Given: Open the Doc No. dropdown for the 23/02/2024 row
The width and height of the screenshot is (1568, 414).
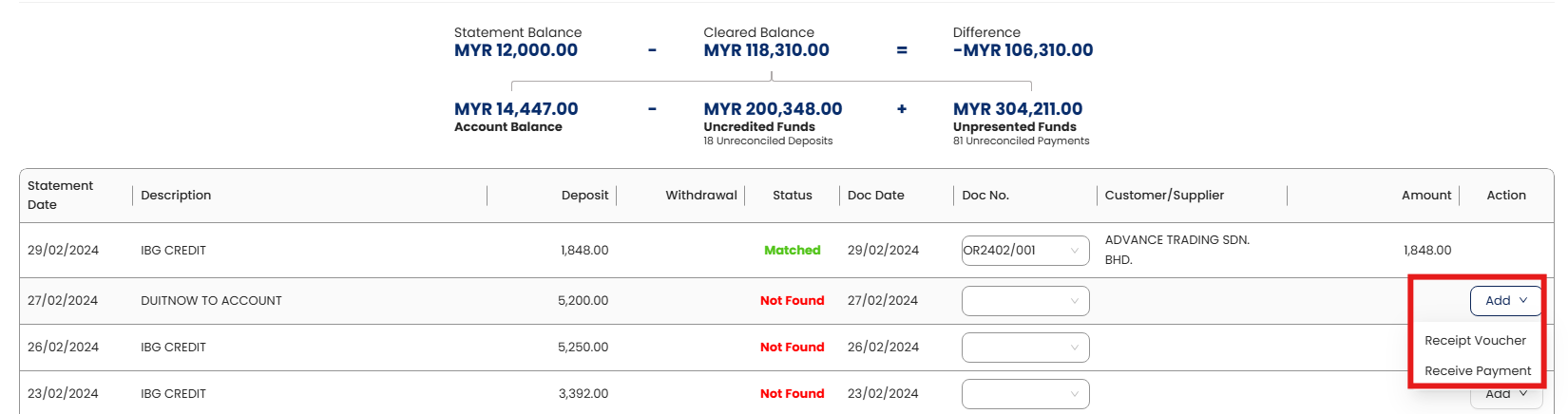Looking at the screenshot, I should click(1025, 394).
